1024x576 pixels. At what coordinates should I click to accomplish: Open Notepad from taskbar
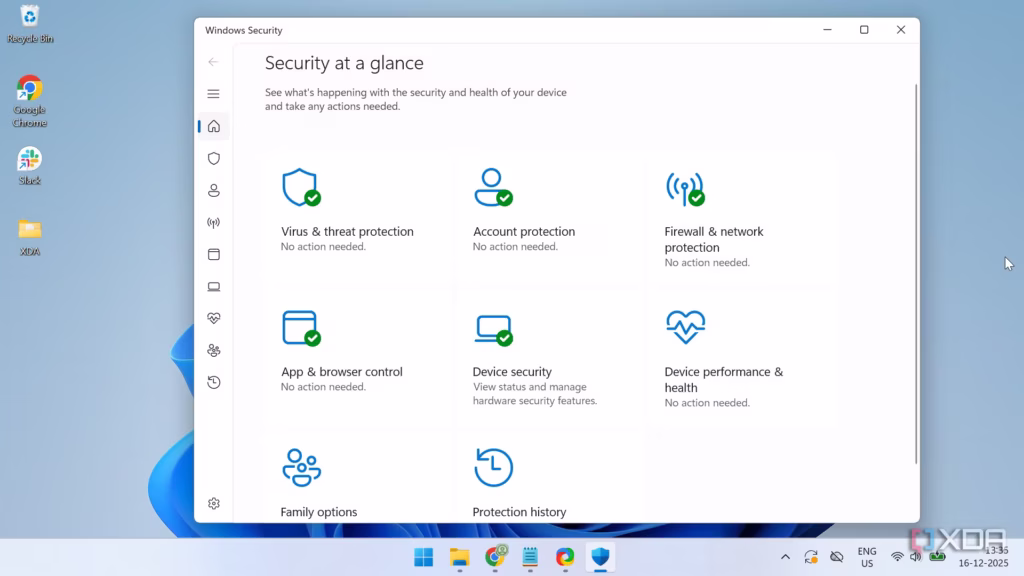coord(530,557)
